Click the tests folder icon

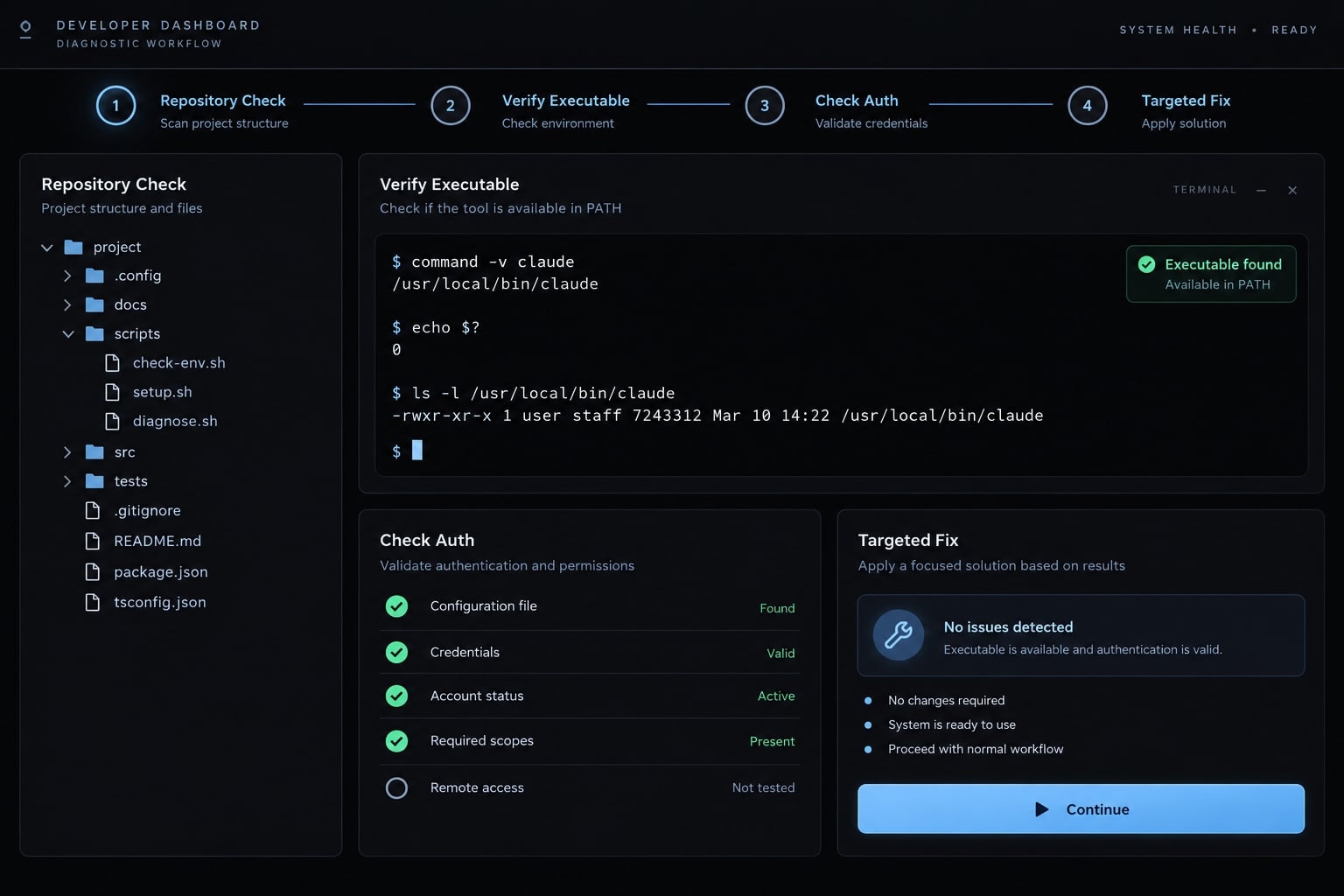click(94, 481)
